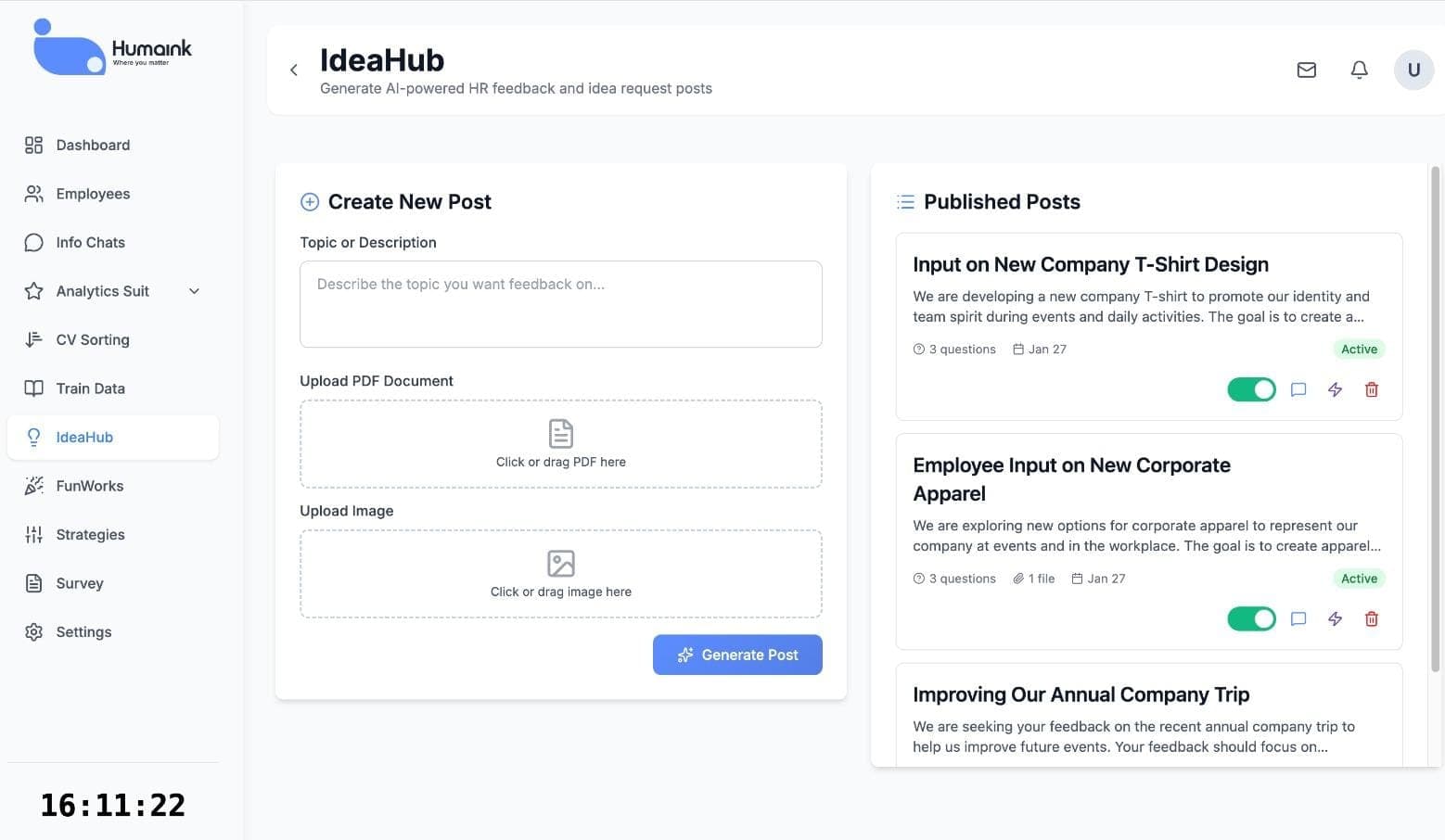The height and width of the screenshot is (840, 1445).
Task: Select the IdeaHub lightbulb icon in the sidebar
Action: pyautogui.click(x=33, y=437)
